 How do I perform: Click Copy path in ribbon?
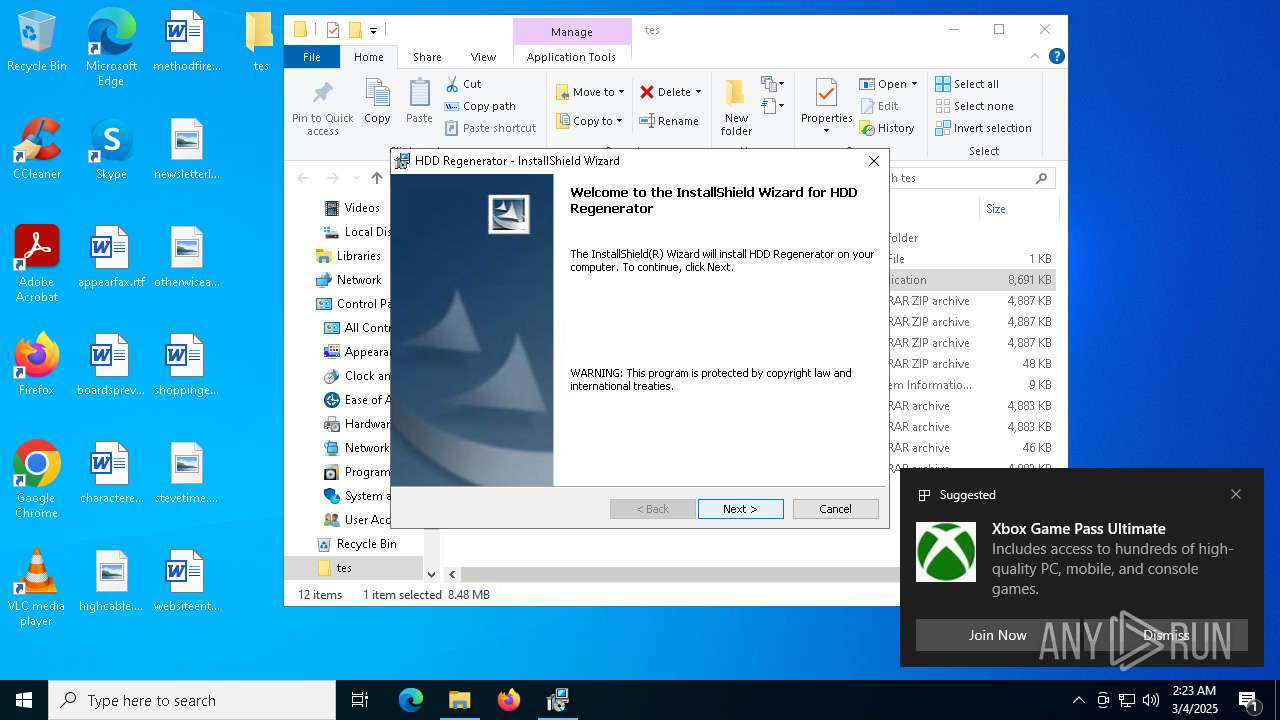(480, 106)
